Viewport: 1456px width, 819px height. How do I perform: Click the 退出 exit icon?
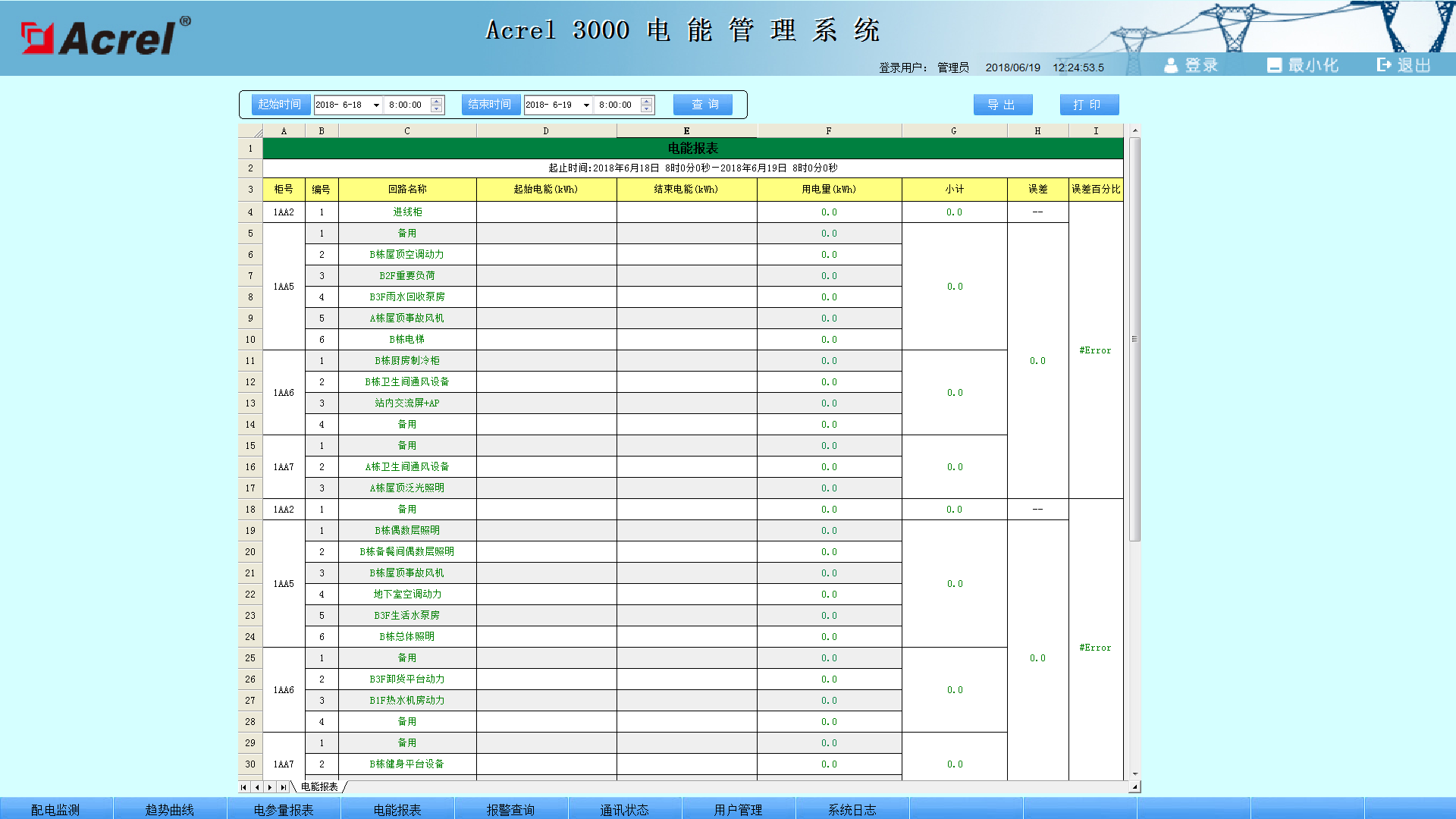point(1384,65)
